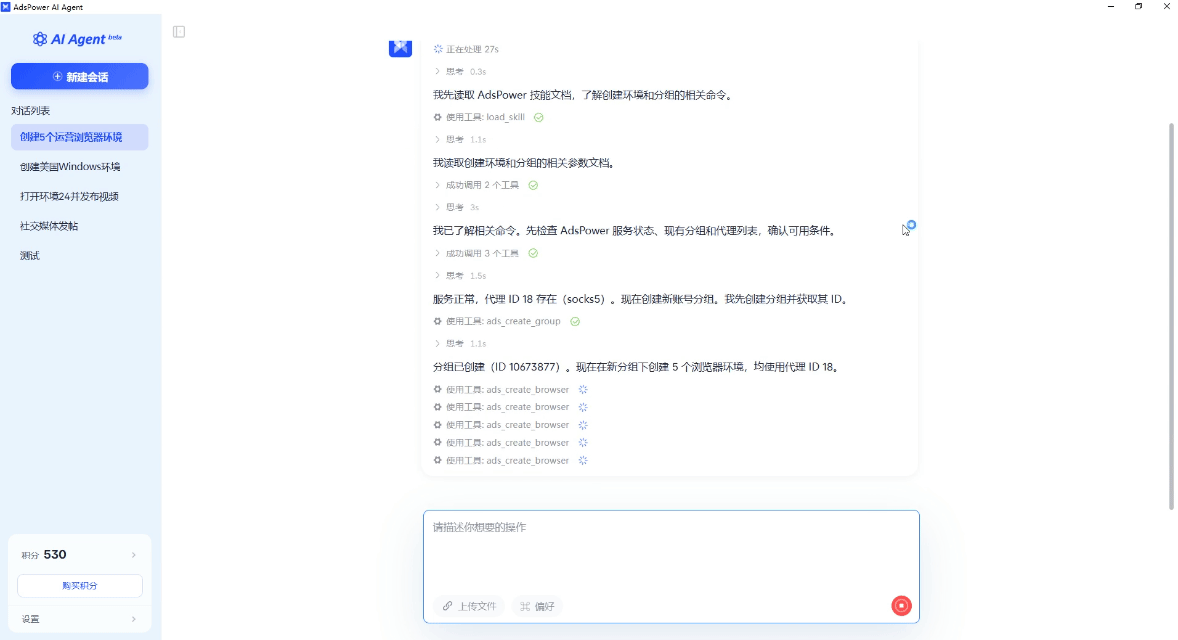Expand the 思考 1.5s thinking section
1178x640 pixels.
pos(460,275)
